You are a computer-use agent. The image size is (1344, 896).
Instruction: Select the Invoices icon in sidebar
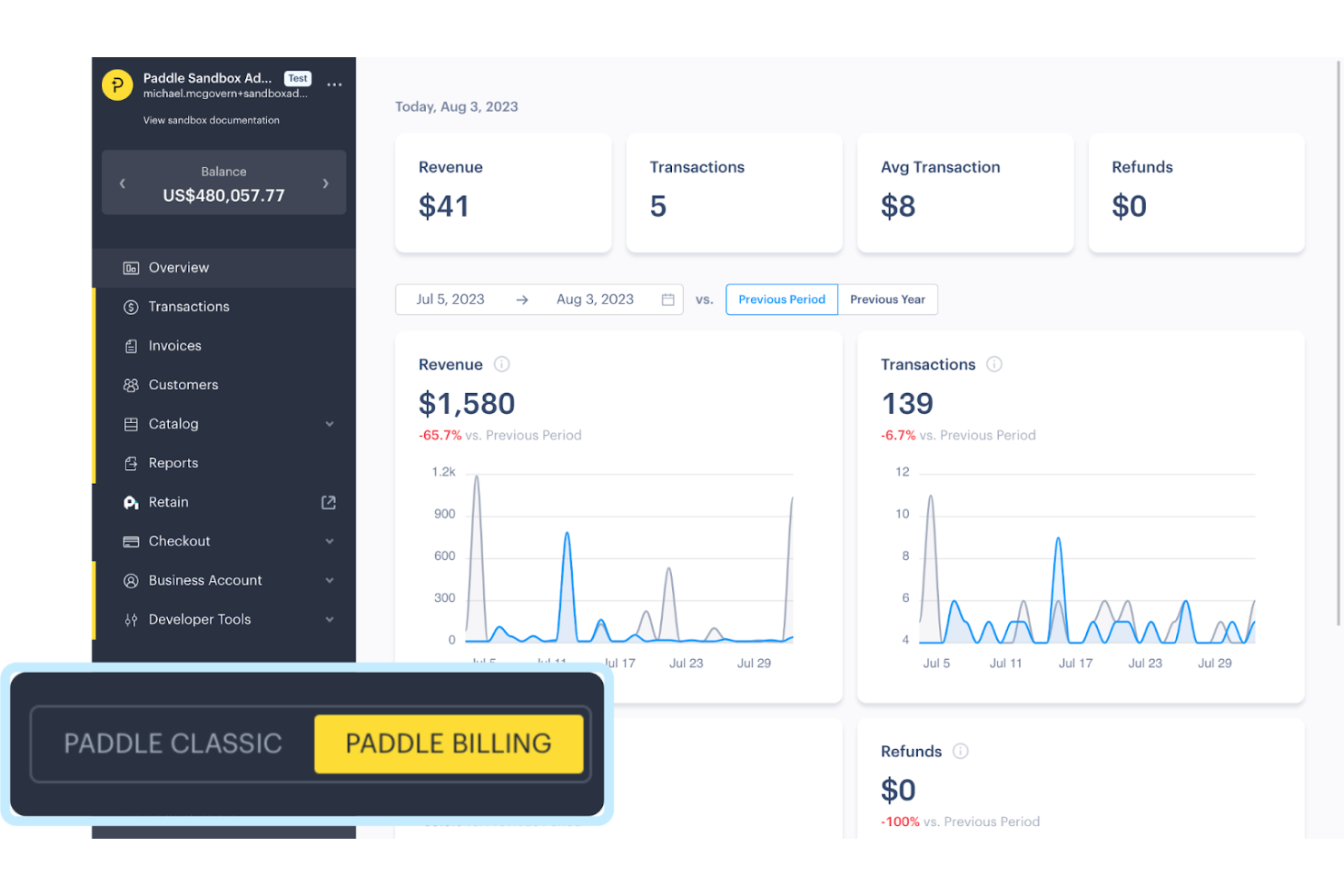[132, 345]
